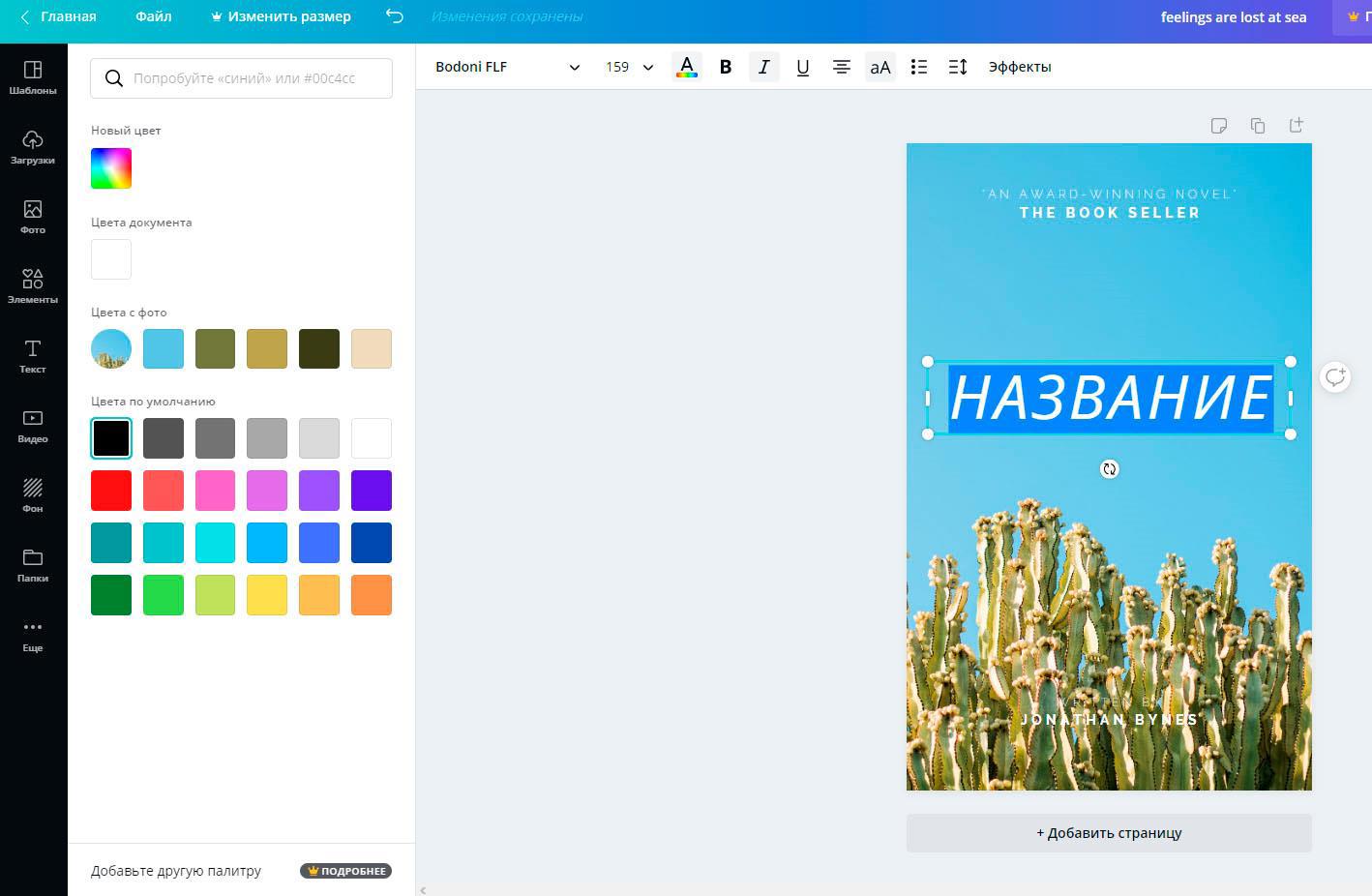Toggle underline formatting
Image resolution: width=1372 pixels, height=896 pixels.
tap(802, 67)
